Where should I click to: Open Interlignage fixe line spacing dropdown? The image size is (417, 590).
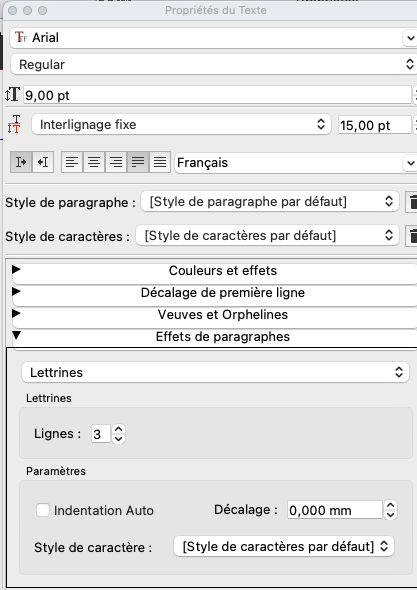pyautogui.click(x=181, y=125)
